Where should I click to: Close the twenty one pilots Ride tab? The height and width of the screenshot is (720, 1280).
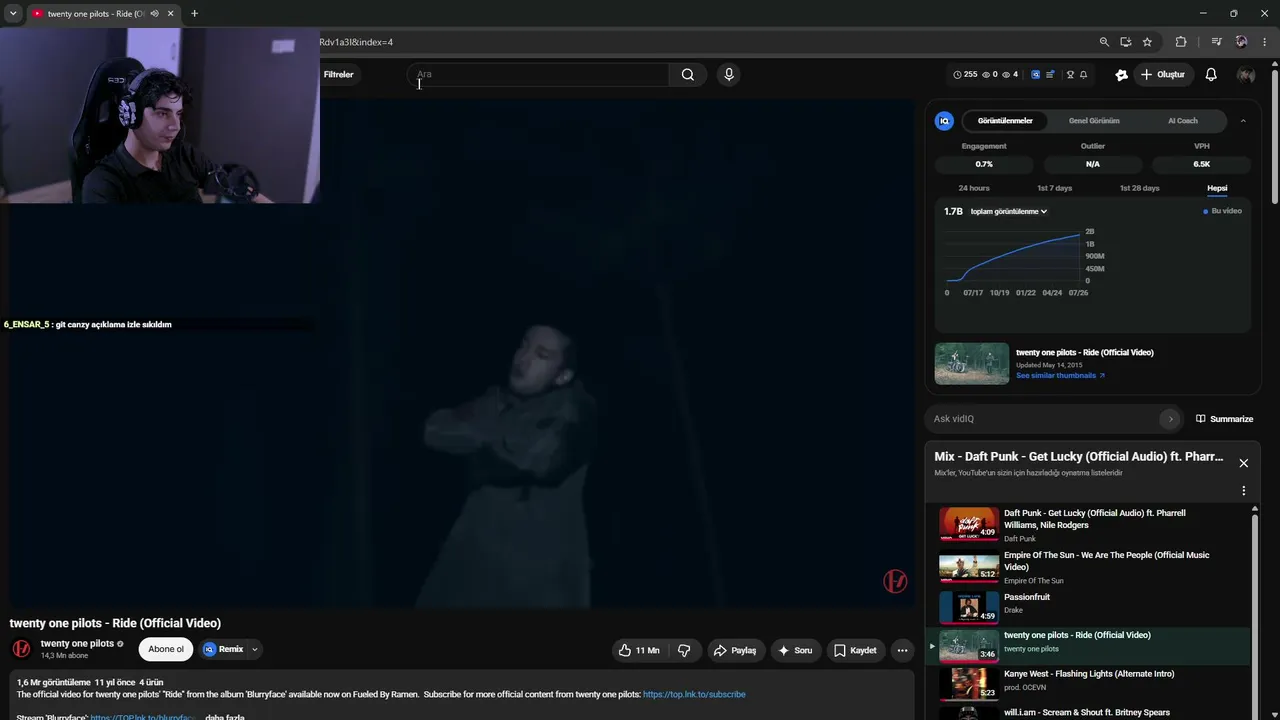pyautogui.click(x=171, y=14)
